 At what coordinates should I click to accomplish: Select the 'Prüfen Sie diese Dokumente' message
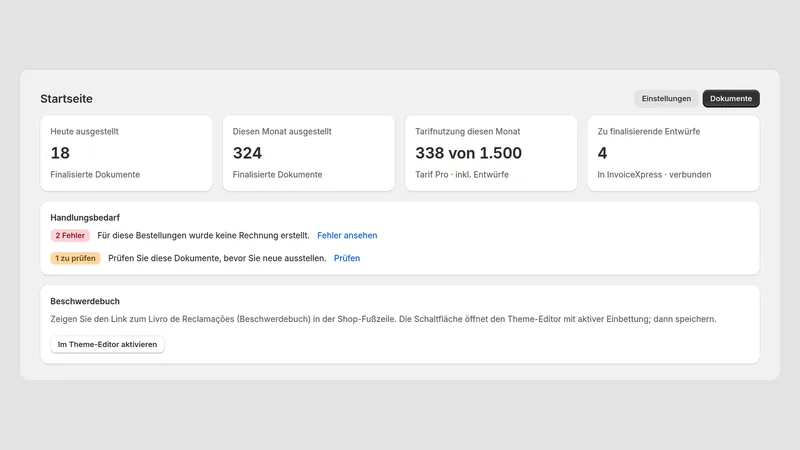(x=217, y=258)
